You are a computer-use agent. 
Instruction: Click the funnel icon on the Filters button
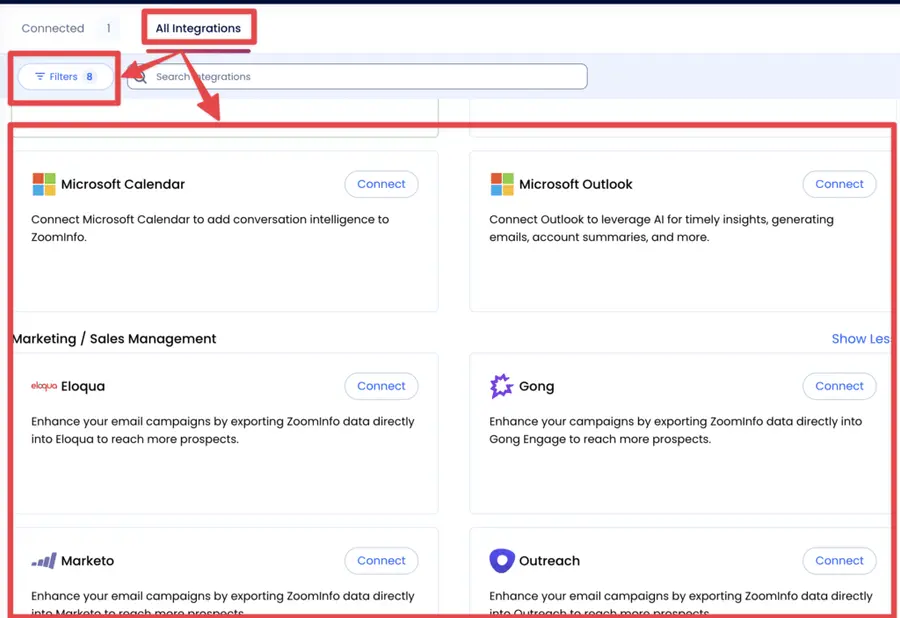[41, 76]
